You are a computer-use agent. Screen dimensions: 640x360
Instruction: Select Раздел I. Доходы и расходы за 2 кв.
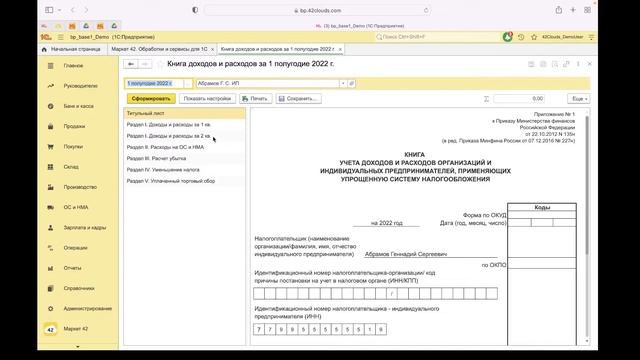[x=184, y=136]
